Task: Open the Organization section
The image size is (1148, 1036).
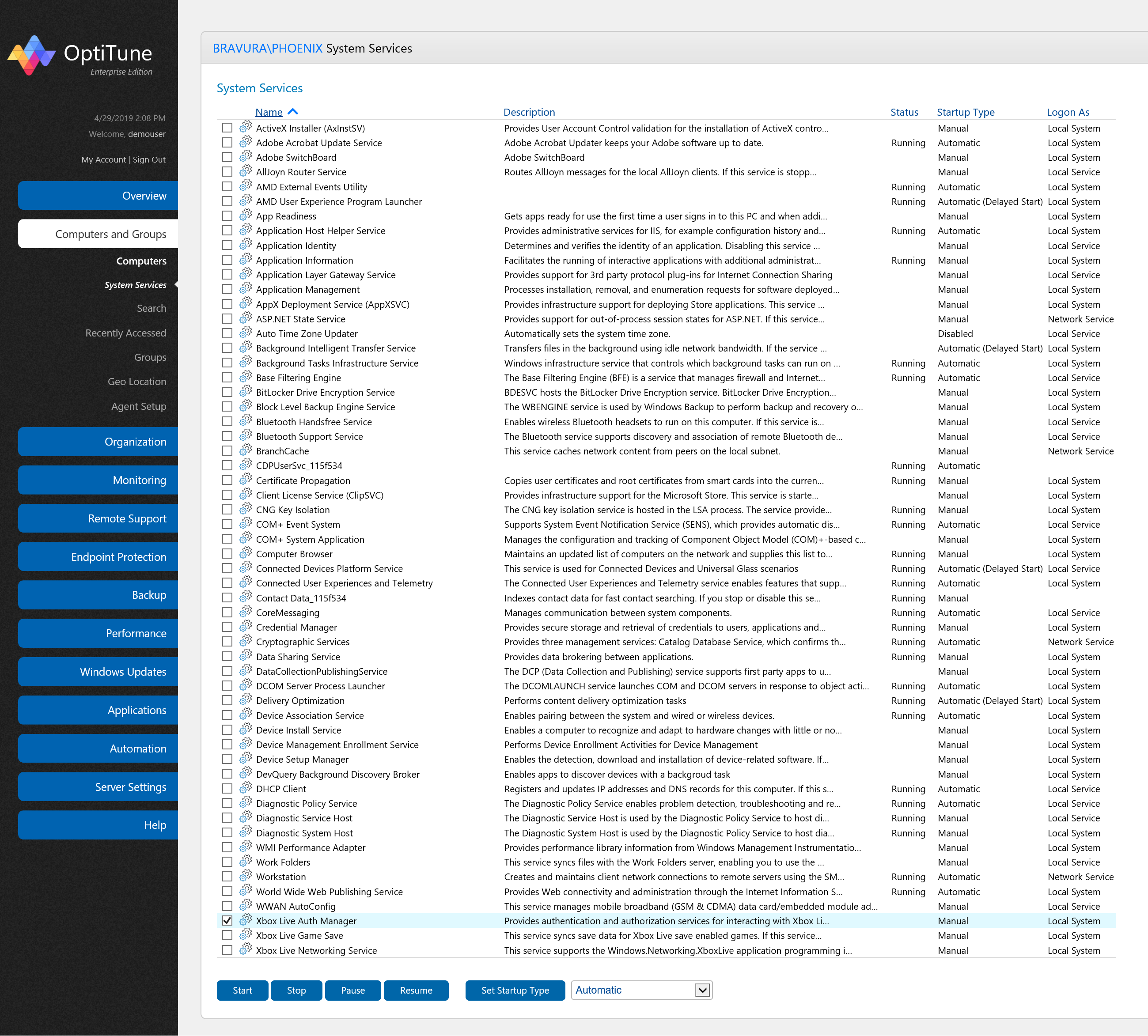Action: click(x=98, y=442)
